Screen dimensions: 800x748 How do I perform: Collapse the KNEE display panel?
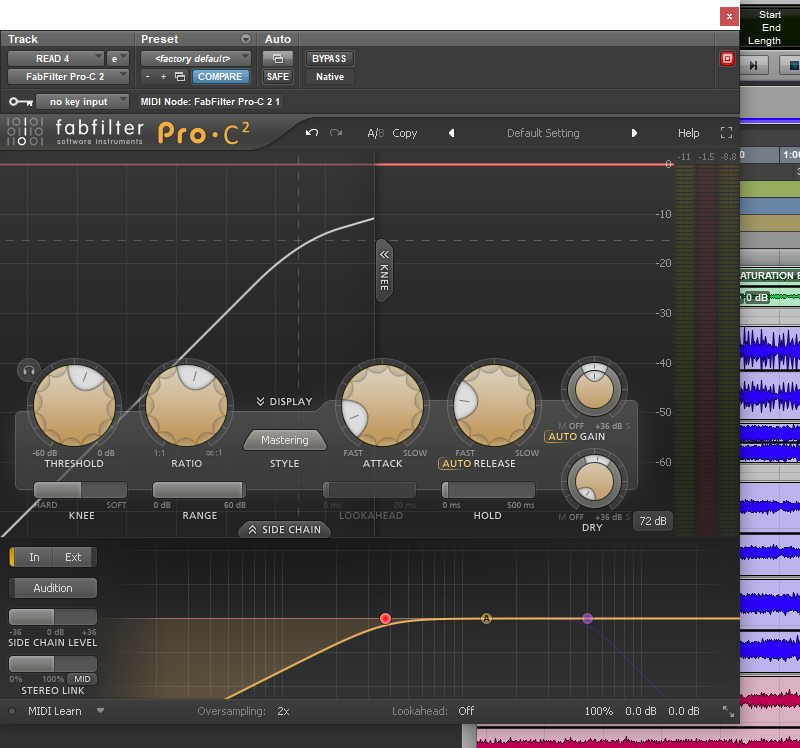[384, 270]
